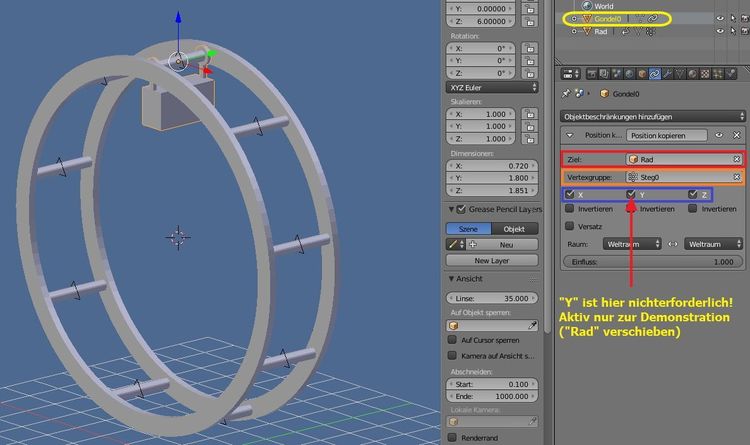The width and height of the screenshot is (750, 445).
Task: Toggle Gondel0 visibility eye in outliner
Action: pyautogui.click(x=720, y=19)
